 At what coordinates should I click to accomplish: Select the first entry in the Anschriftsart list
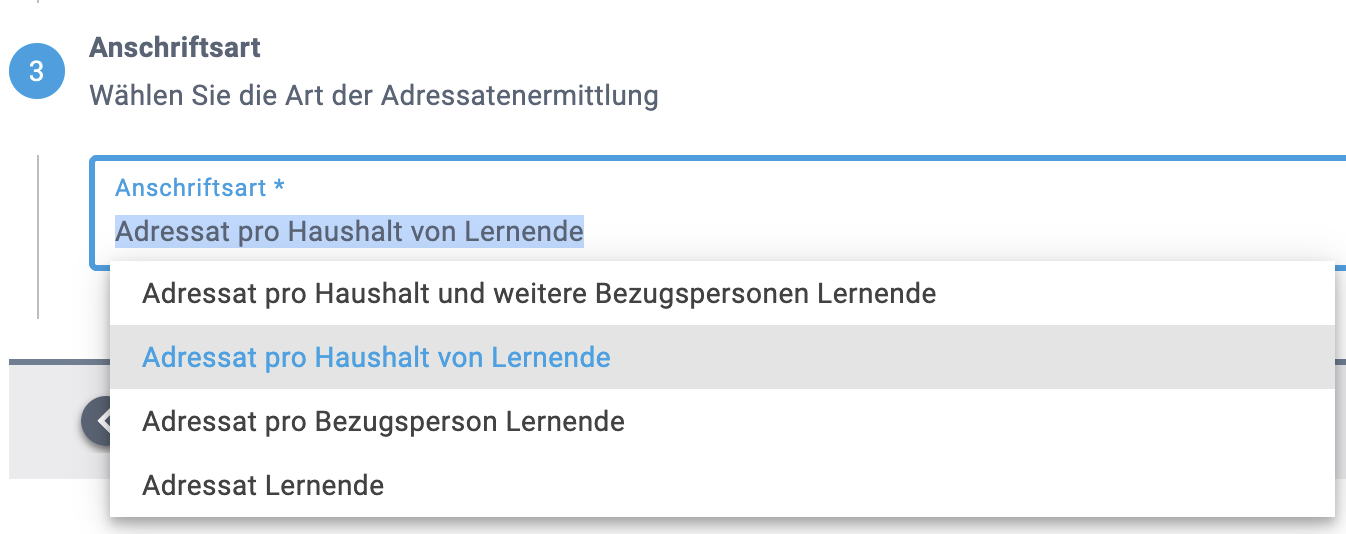539,294
